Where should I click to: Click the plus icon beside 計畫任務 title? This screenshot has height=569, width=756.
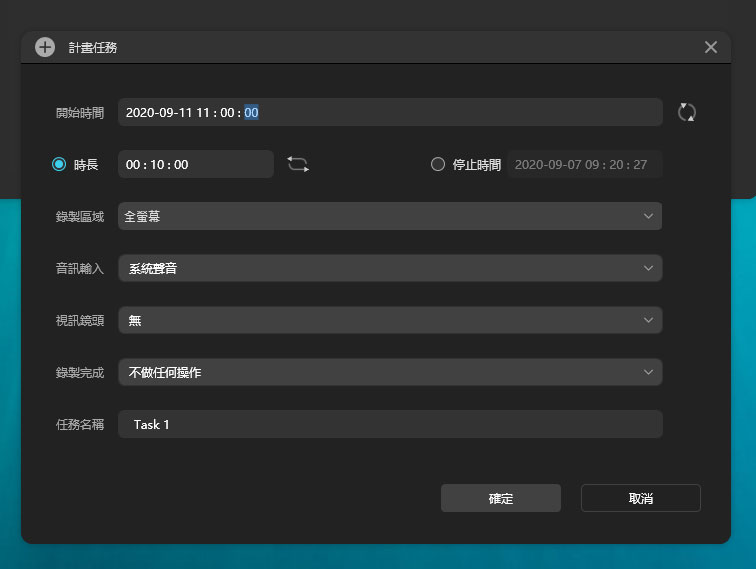pyautogui.click(x=45, y=47)
